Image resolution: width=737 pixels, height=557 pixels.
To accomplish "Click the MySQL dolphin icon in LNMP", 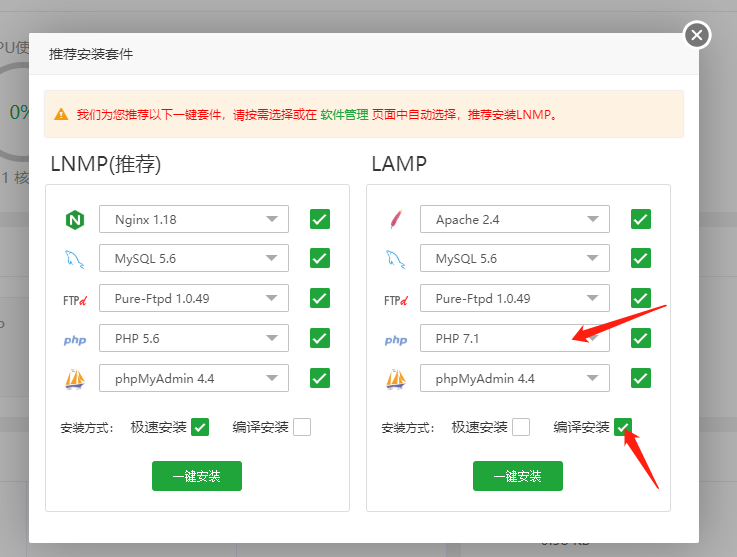I will coord(74,259).
